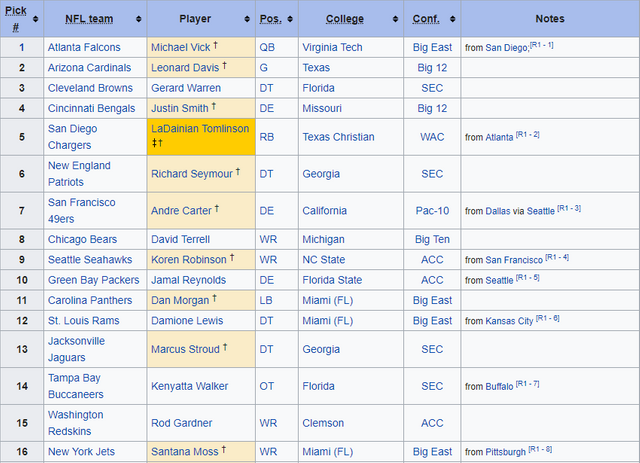This screenshot has height=463, width=640.
Task: Open LaDainian Tomlinson player page
Action: 200,129
